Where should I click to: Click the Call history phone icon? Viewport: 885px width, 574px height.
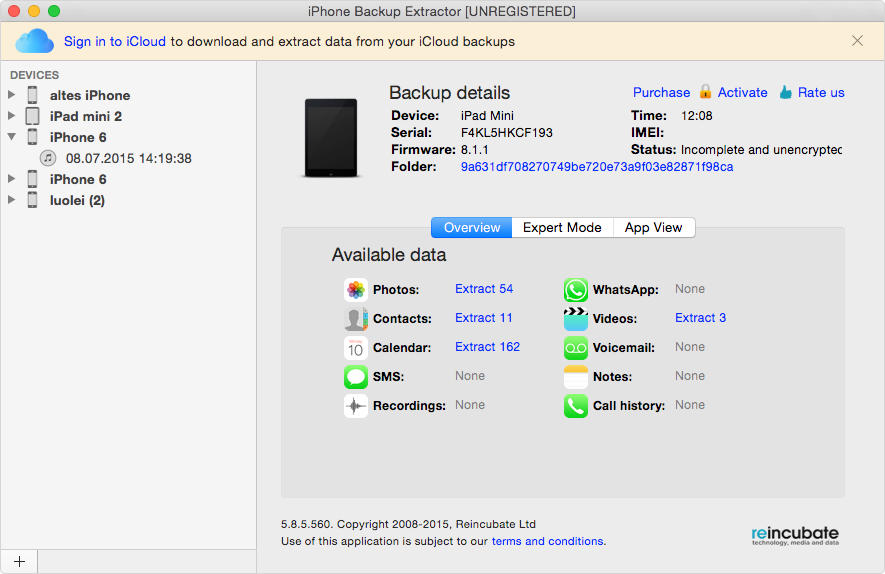pyautogui.click(x=576, y=406)
